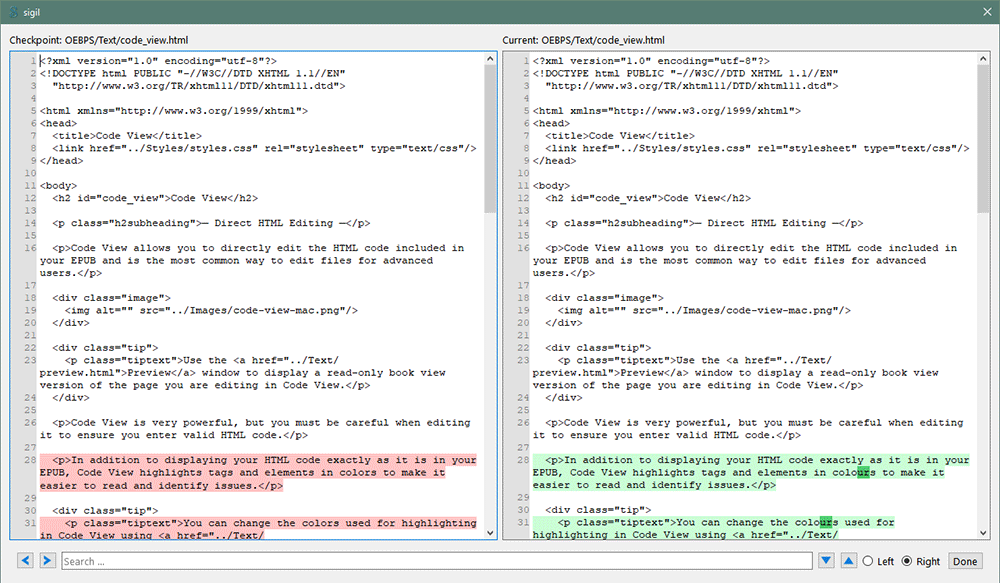The height and width of the screenshot is (583, 1000).
Task: Click the 'Checkpoint: OEBPS/Text/code_view.html' label
Action: pyautogui.click(x=99, y=40)
